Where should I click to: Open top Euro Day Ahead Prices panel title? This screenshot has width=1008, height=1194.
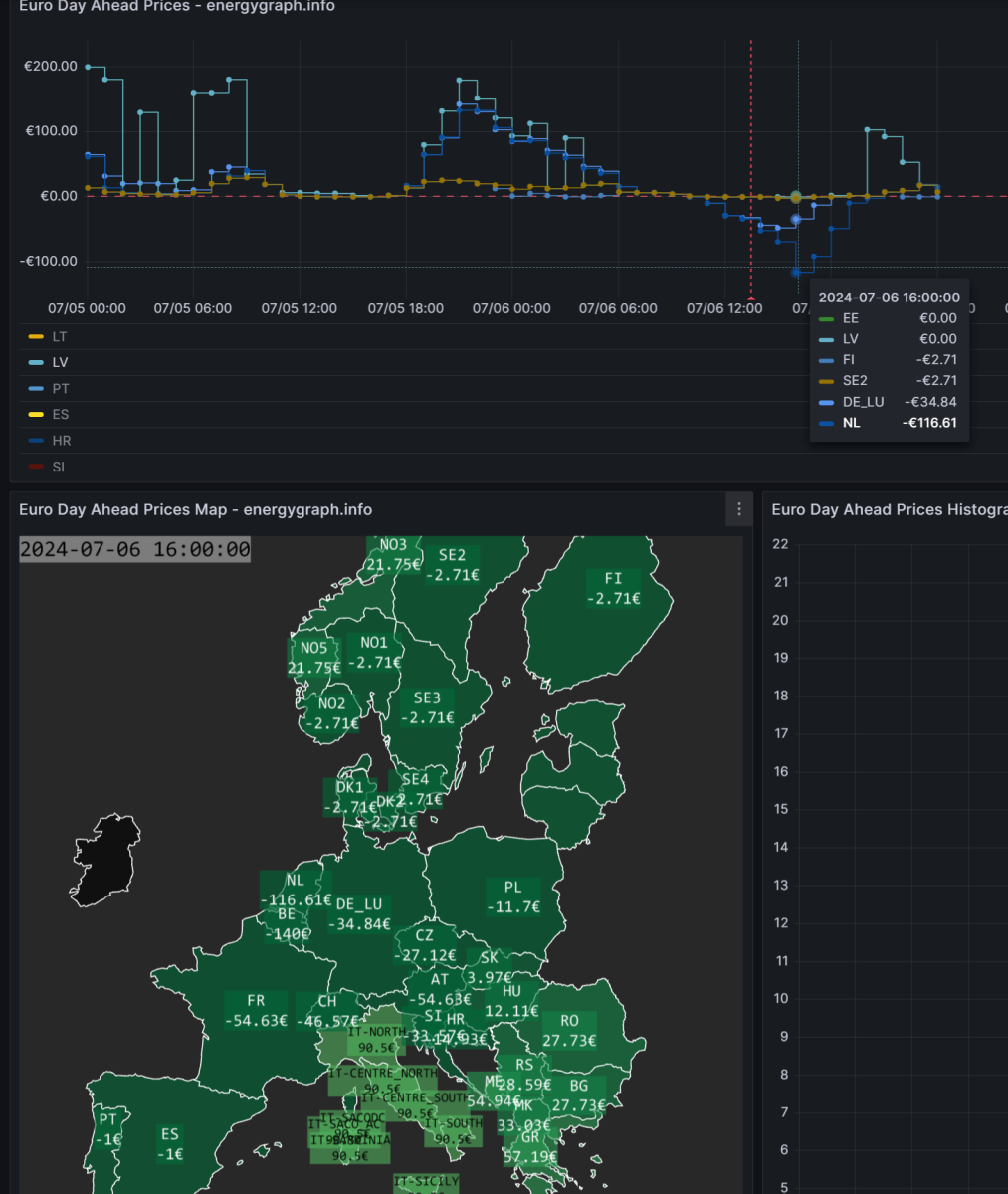pos(177,6)
